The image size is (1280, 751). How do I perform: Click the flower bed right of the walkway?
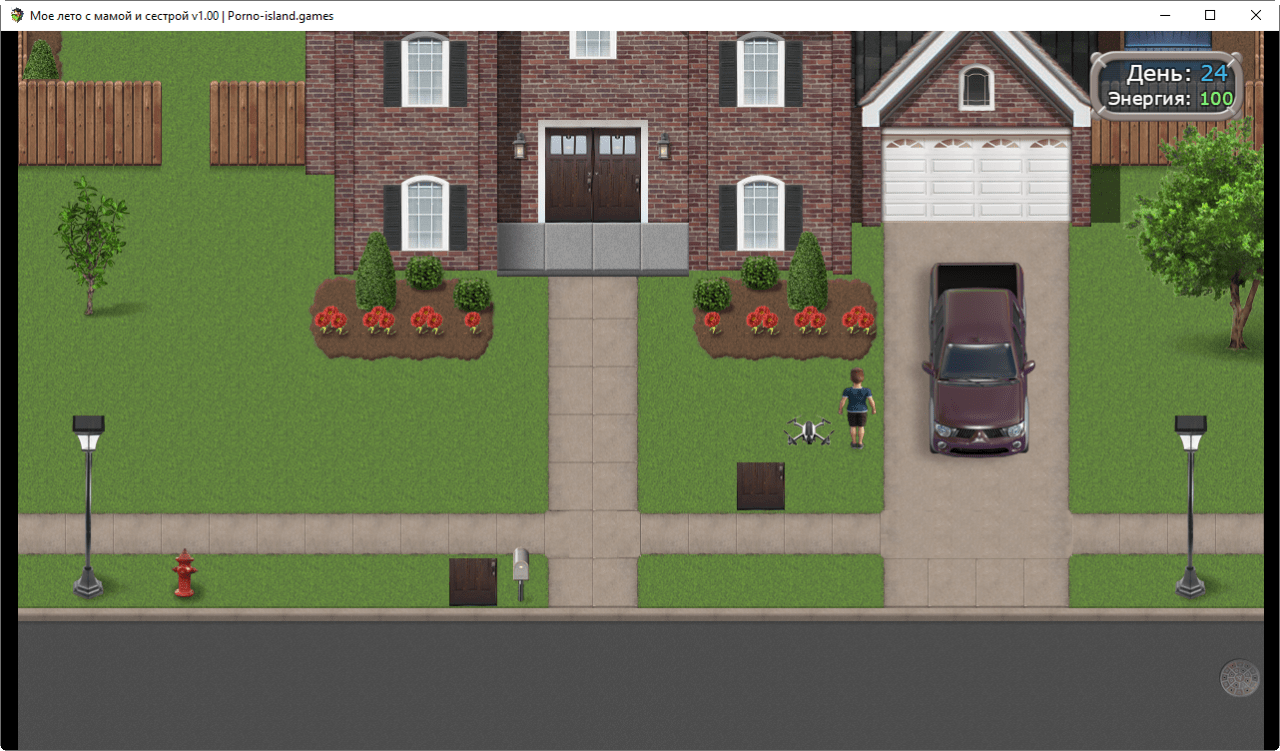pos(784,320)
